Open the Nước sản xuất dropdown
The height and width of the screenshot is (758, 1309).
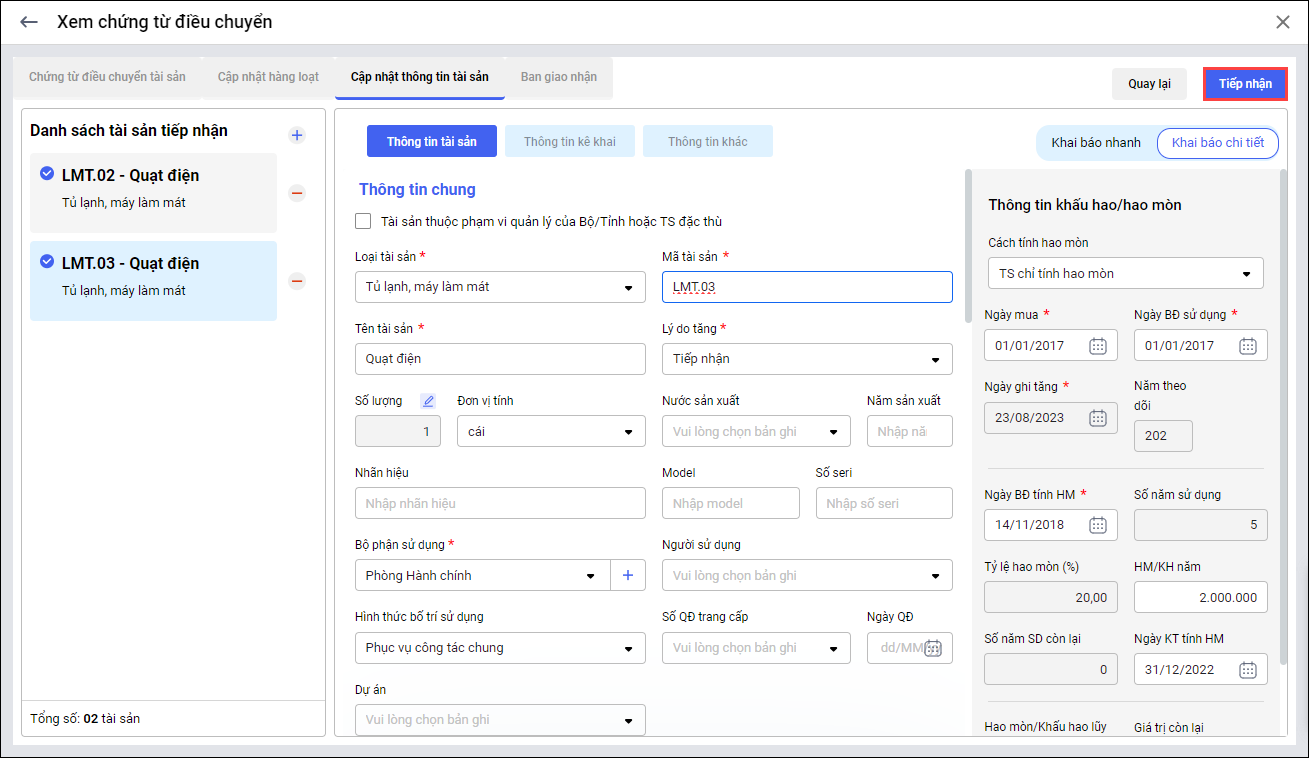point(756,432)
